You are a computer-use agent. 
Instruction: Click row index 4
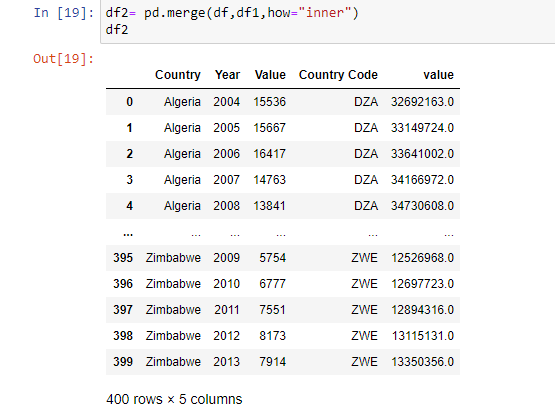[x=130, y=206]
